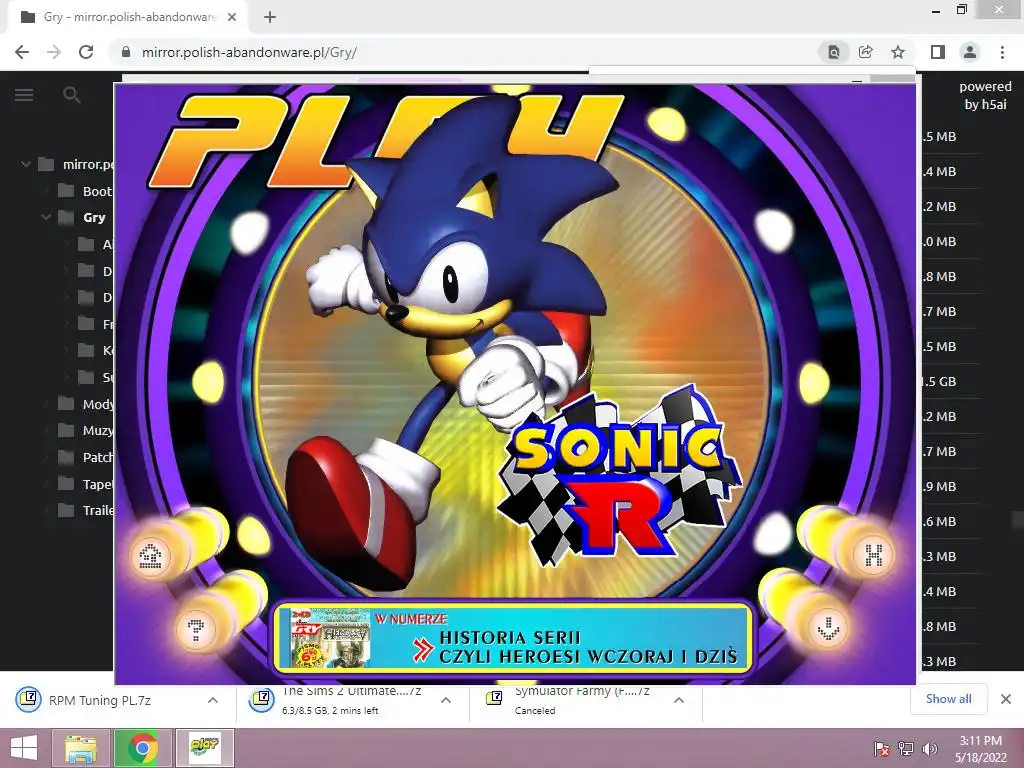The image size is (1024, 768).
Task: Show all downloads
Action: [948, 699]
